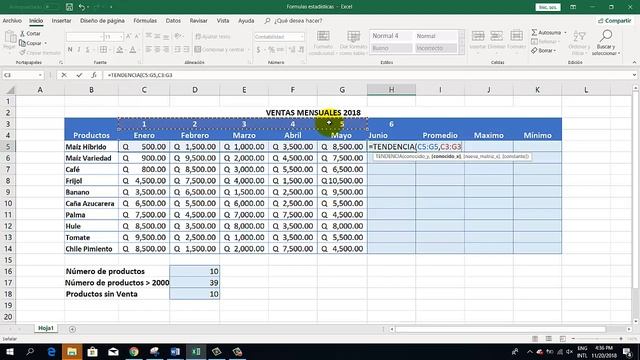Click the align left icon
The image size is (640, 360).
(149, 50)
